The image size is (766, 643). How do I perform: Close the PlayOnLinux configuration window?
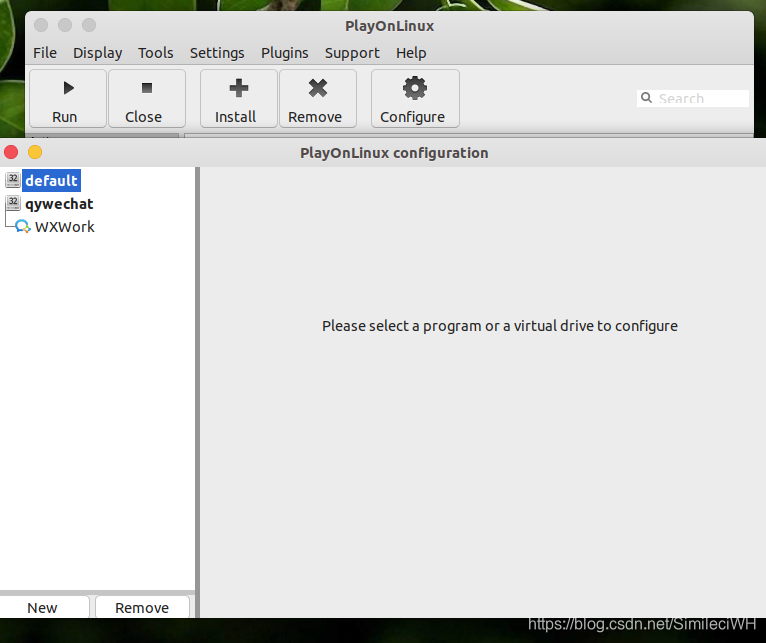click(11, 152)
